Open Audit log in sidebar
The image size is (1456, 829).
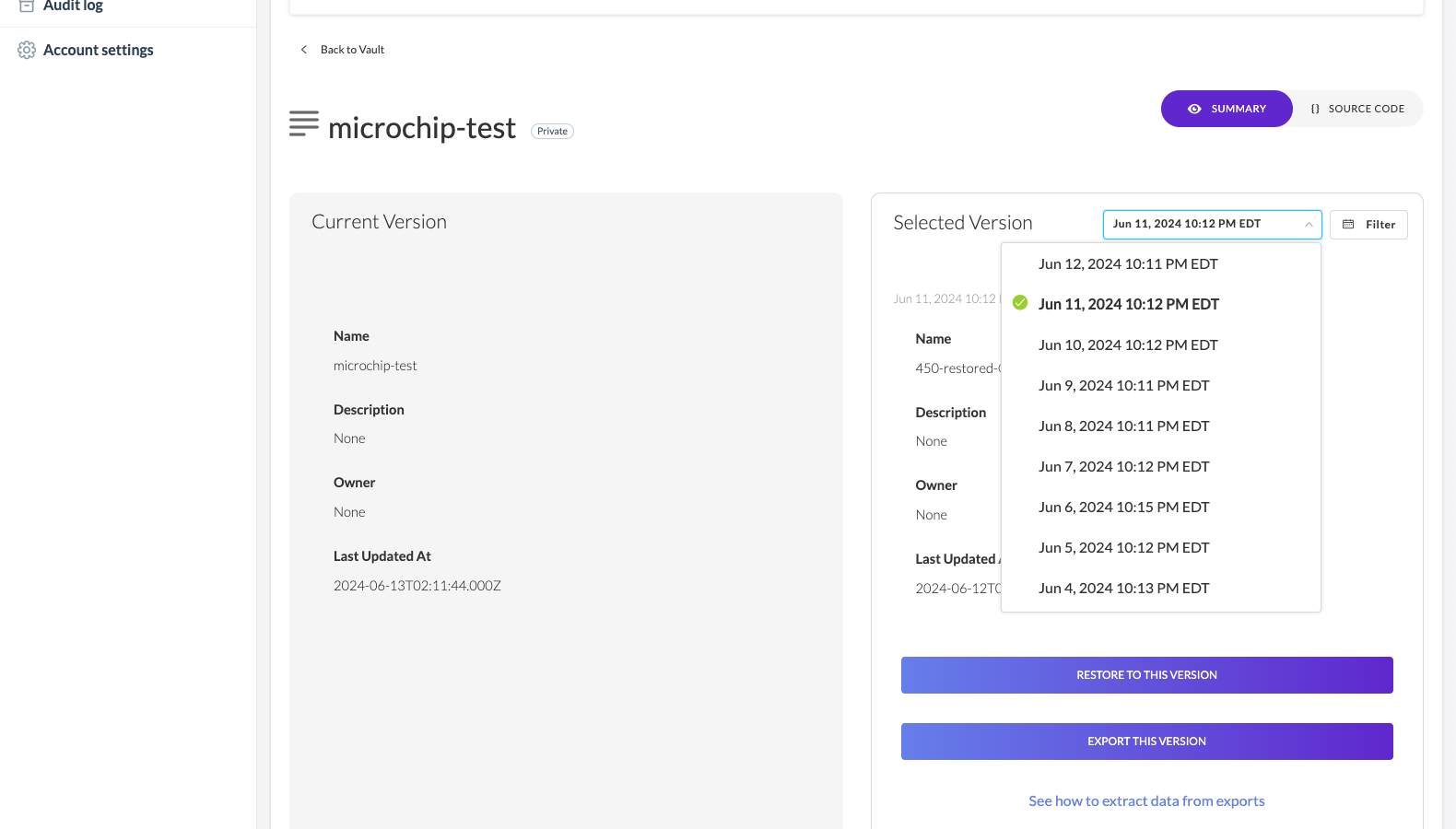[73, 6]
